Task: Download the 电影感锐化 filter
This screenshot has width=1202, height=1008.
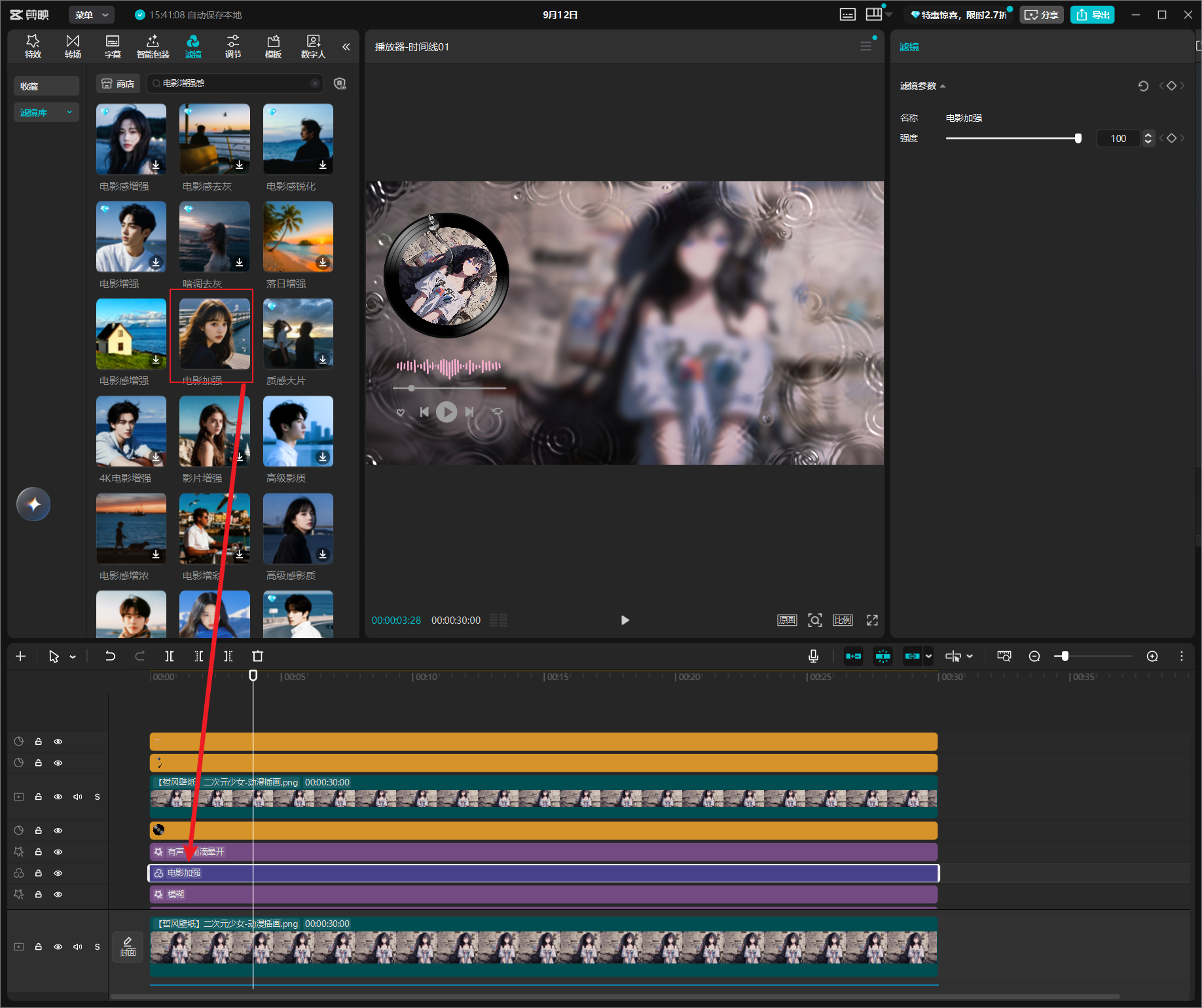Action: click(323, 165)
